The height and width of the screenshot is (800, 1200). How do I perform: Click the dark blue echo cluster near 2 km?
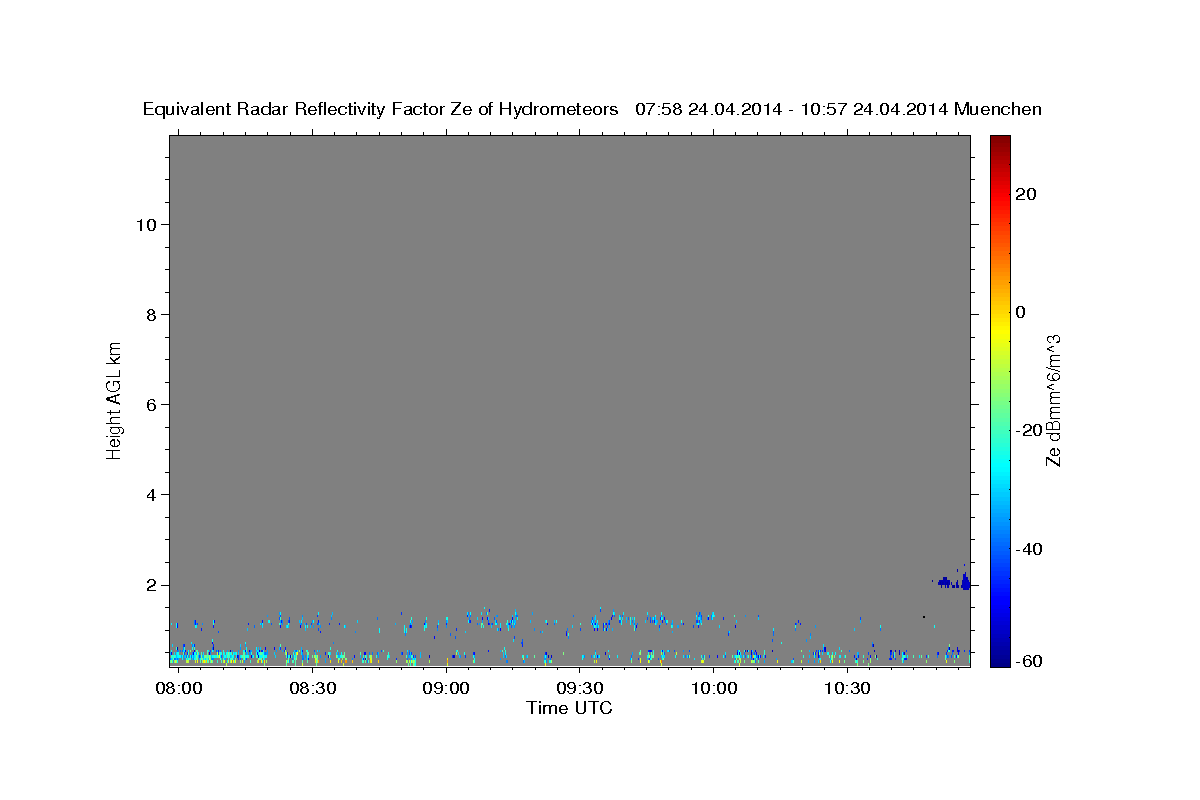point(955,581)
